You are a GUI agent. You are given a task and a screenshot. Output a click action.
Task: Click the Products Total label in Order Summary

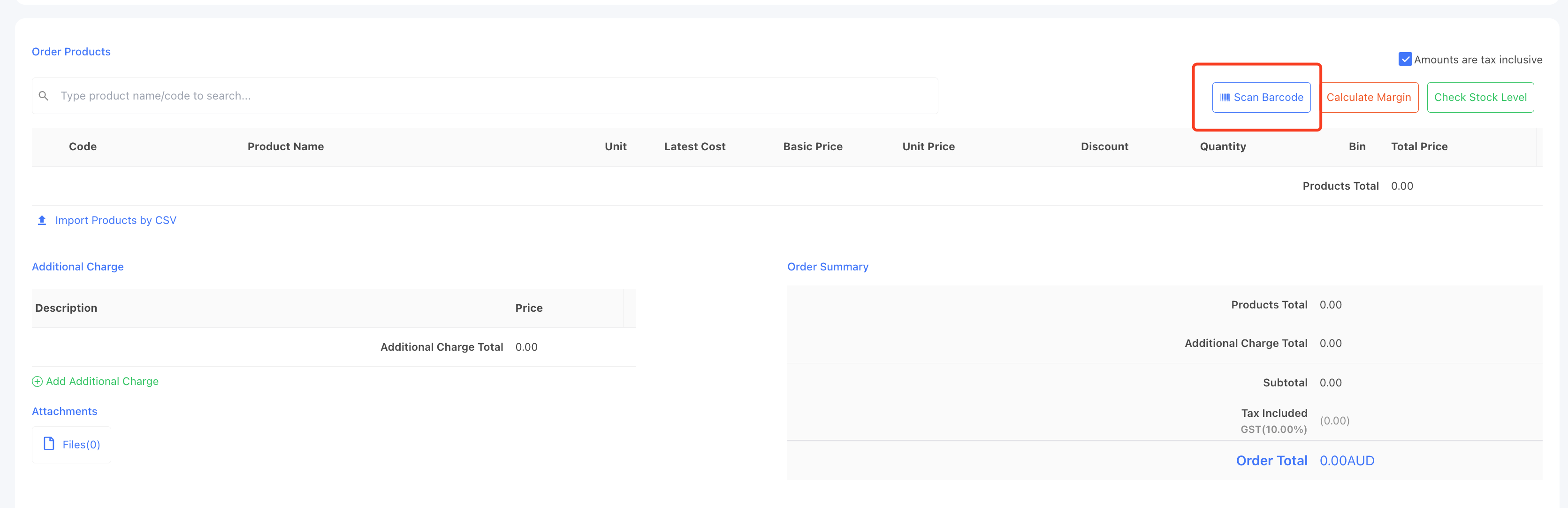[1269, 305]
